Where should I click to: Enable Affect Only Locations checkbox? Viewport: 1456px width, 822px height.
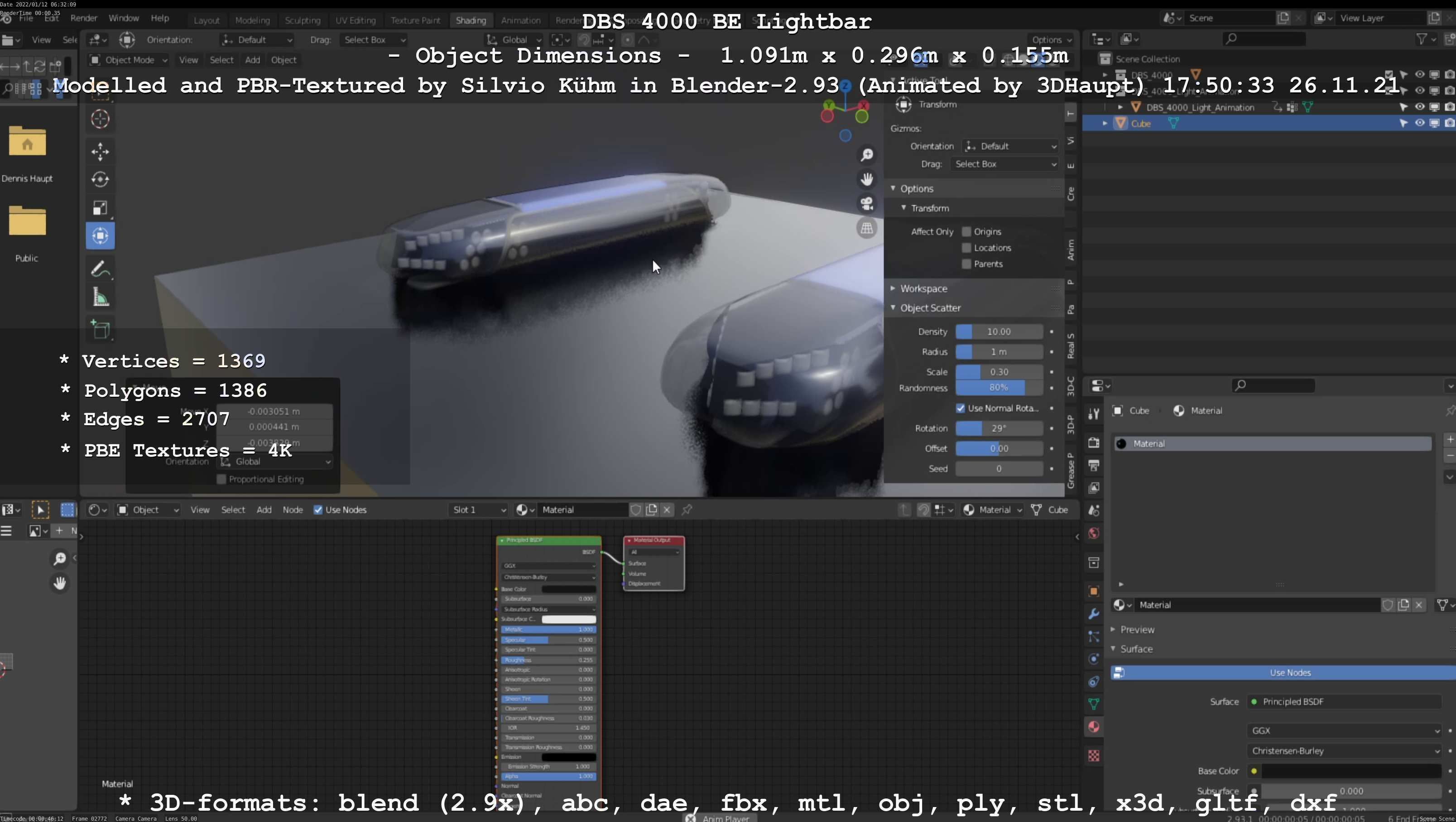tap(966, 248)
